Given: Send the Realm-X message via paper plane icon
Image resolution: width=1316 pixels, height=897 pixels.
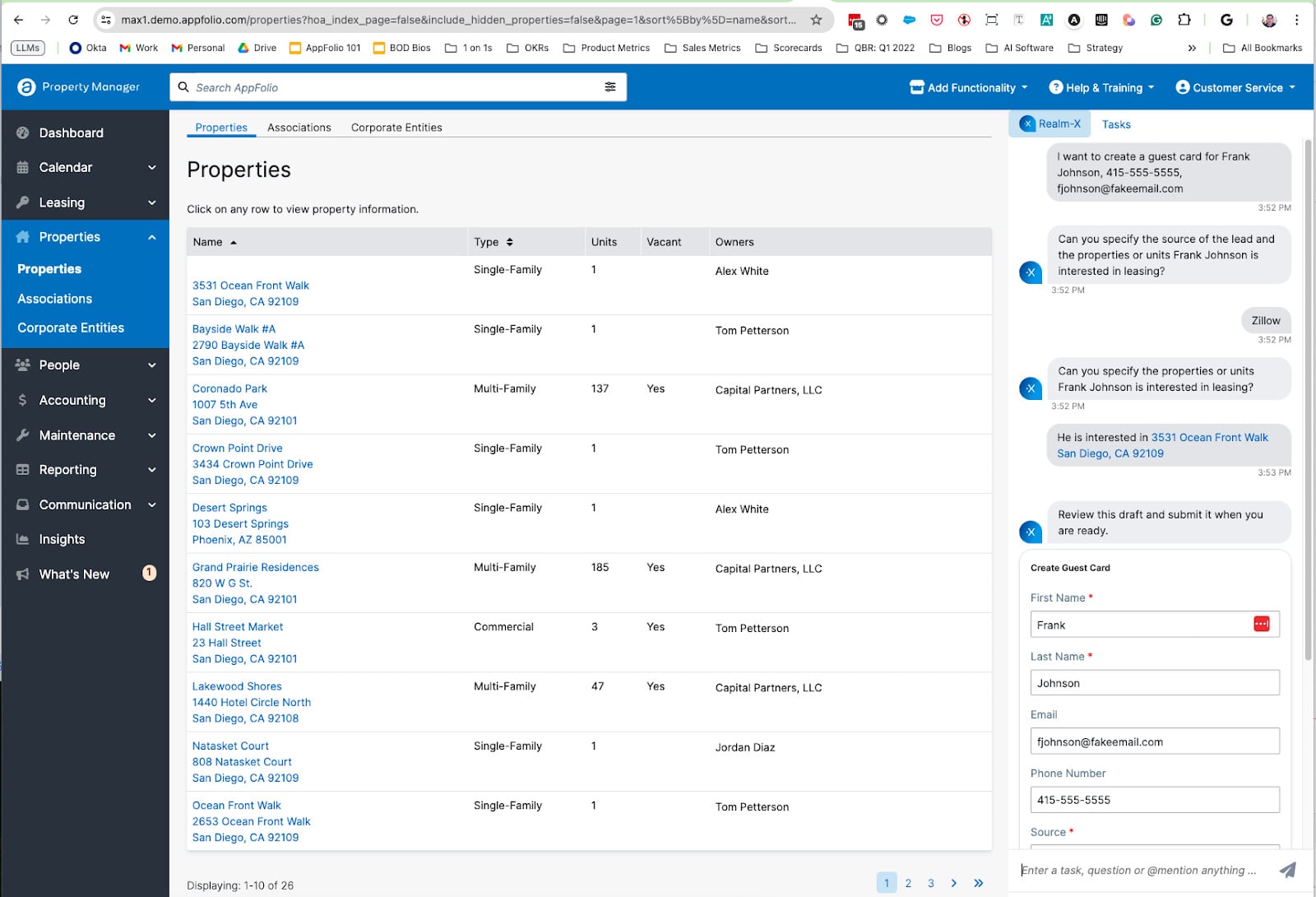Looking at the screenshot, I should click(x=1287, y=869).
